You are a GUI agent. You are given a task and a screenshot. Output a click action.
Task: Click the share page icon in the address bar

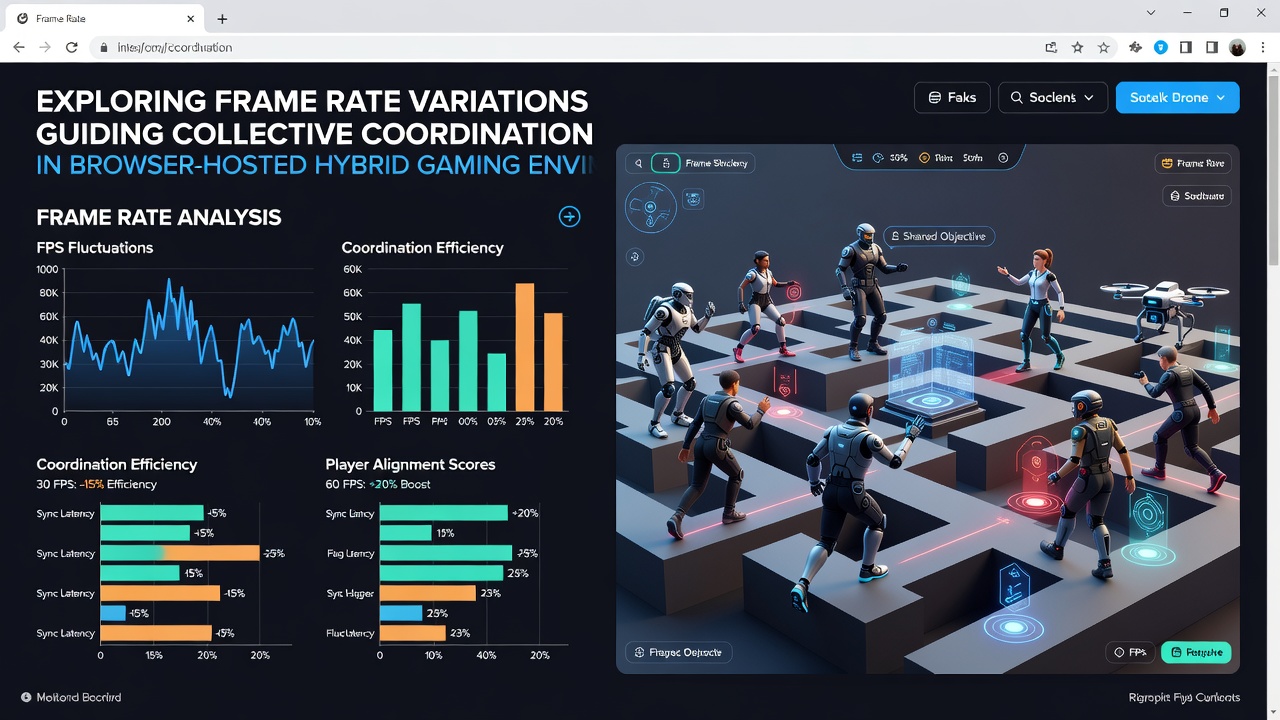[1051, 47]
